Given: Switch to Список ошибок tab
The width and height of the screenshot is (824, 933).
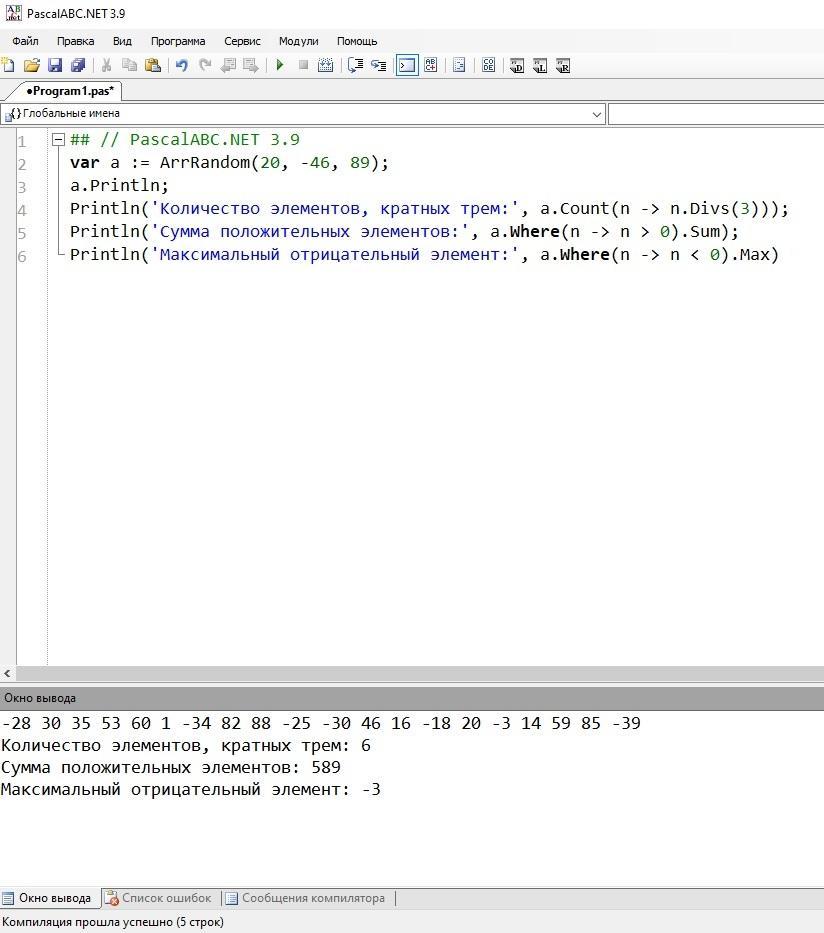Looking at the screenshot, I should pyautogui.click(x=159, y=898).
